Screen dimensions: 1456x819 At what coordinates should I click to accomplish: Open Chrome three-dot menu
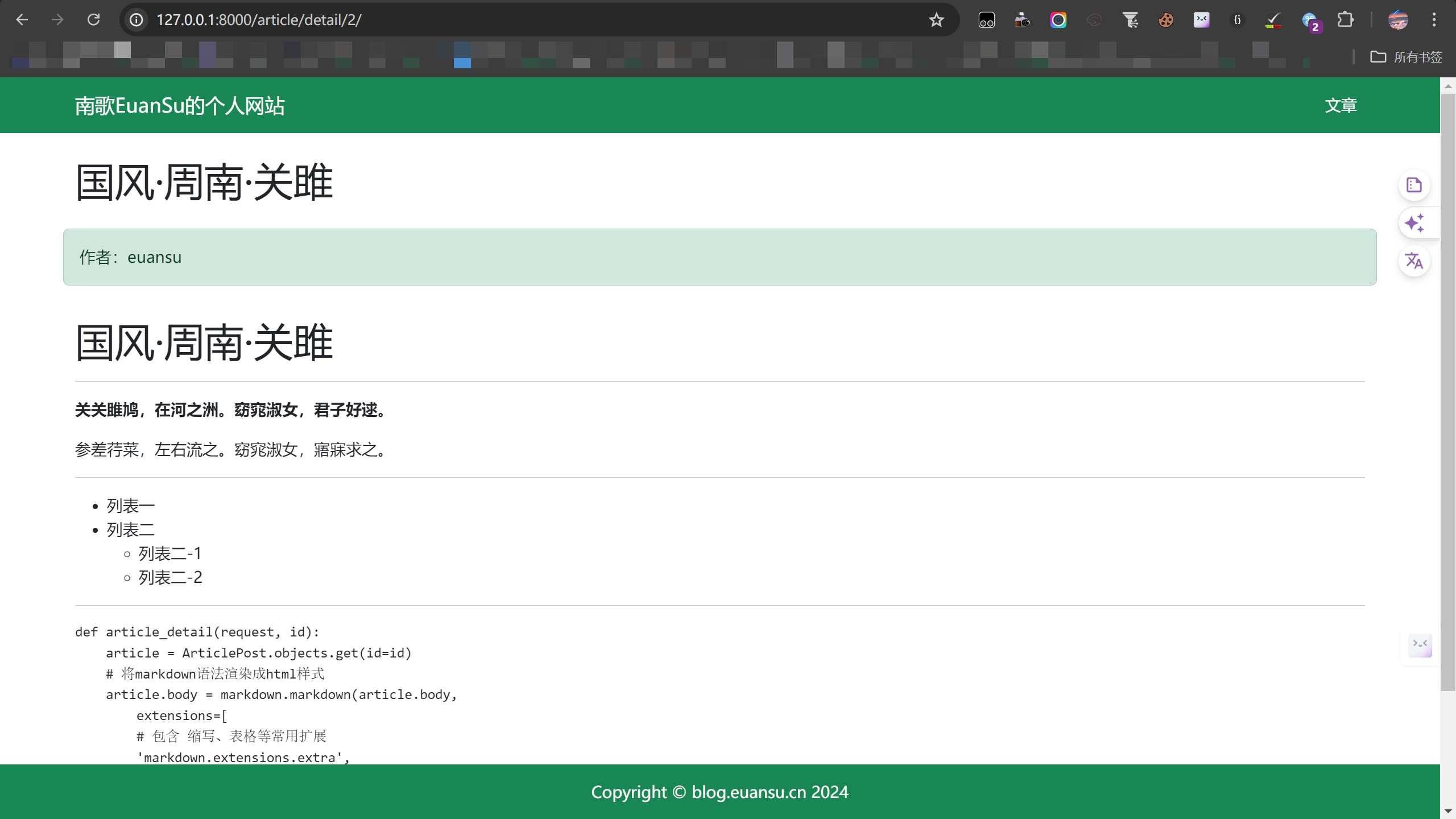pos(1434,20)
